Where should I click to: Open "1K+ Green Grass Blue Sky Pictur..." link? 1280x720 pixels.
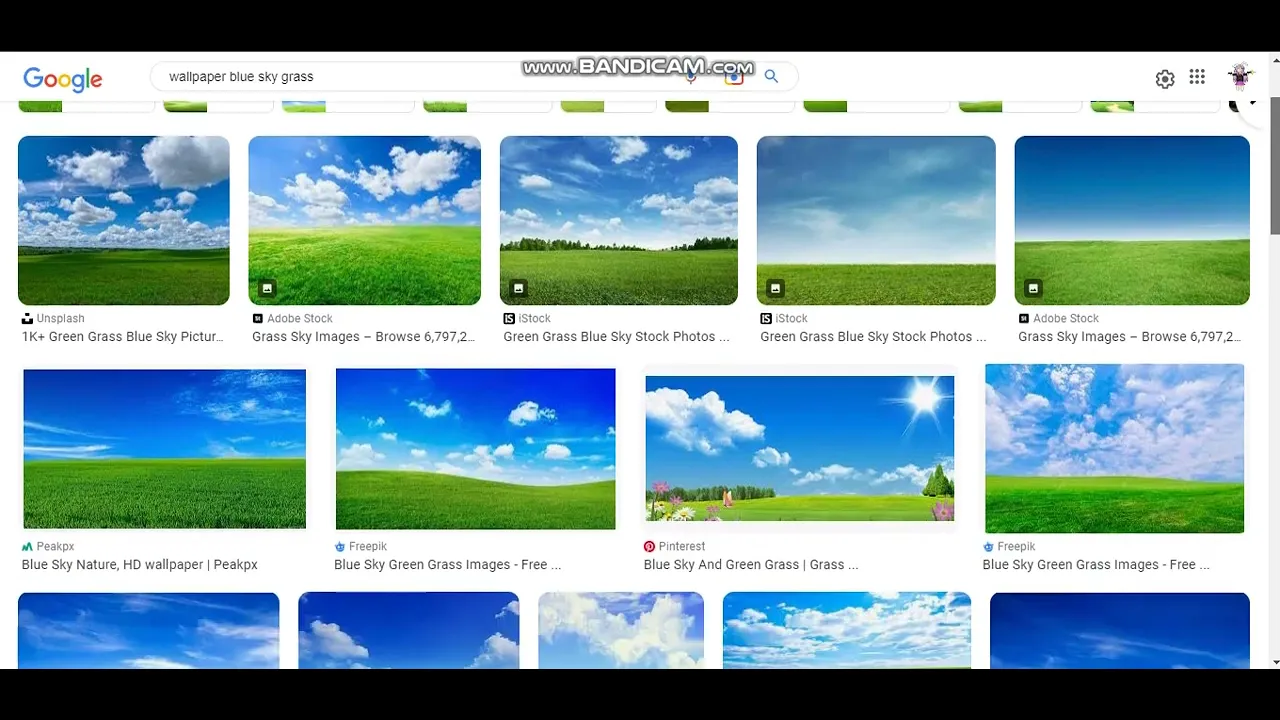123,337
